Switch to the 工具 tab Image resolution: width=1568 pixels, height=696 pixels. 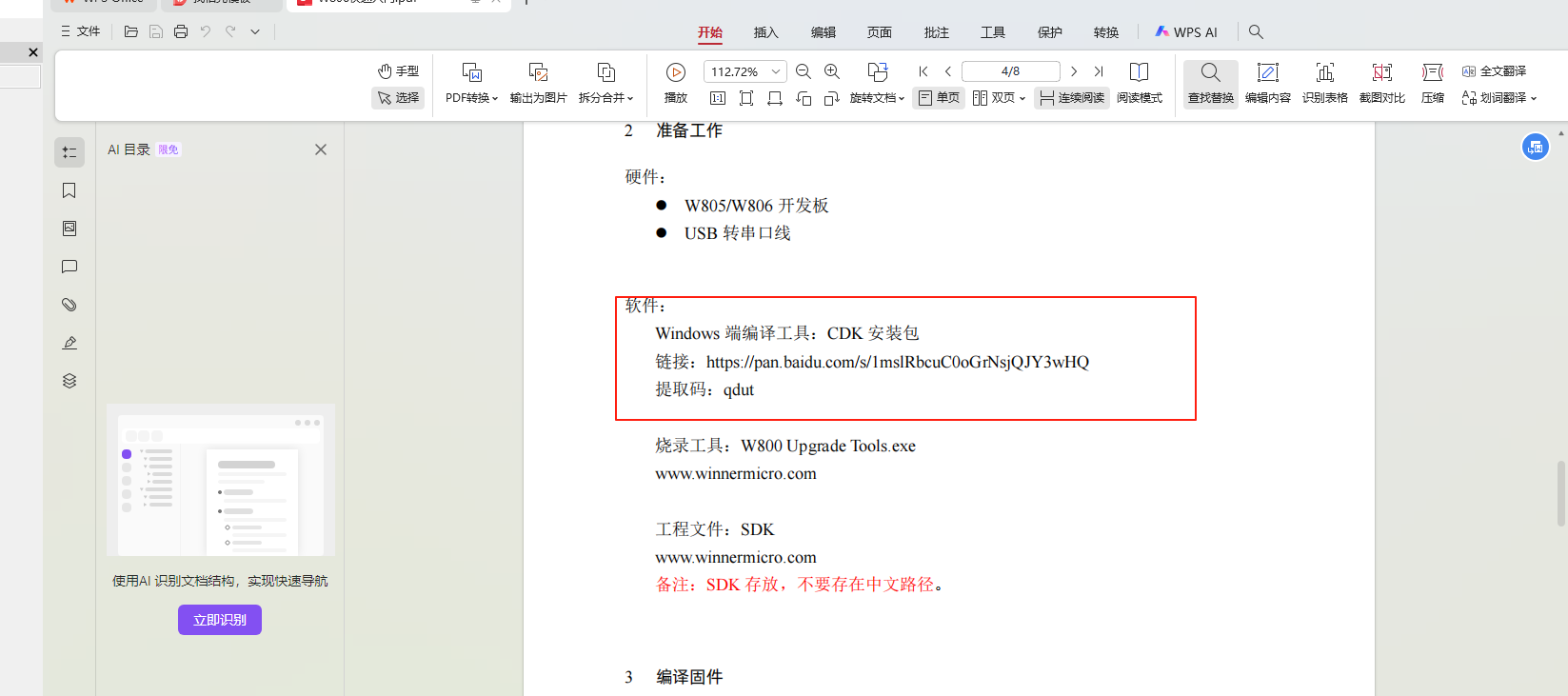tap(993, 32)
